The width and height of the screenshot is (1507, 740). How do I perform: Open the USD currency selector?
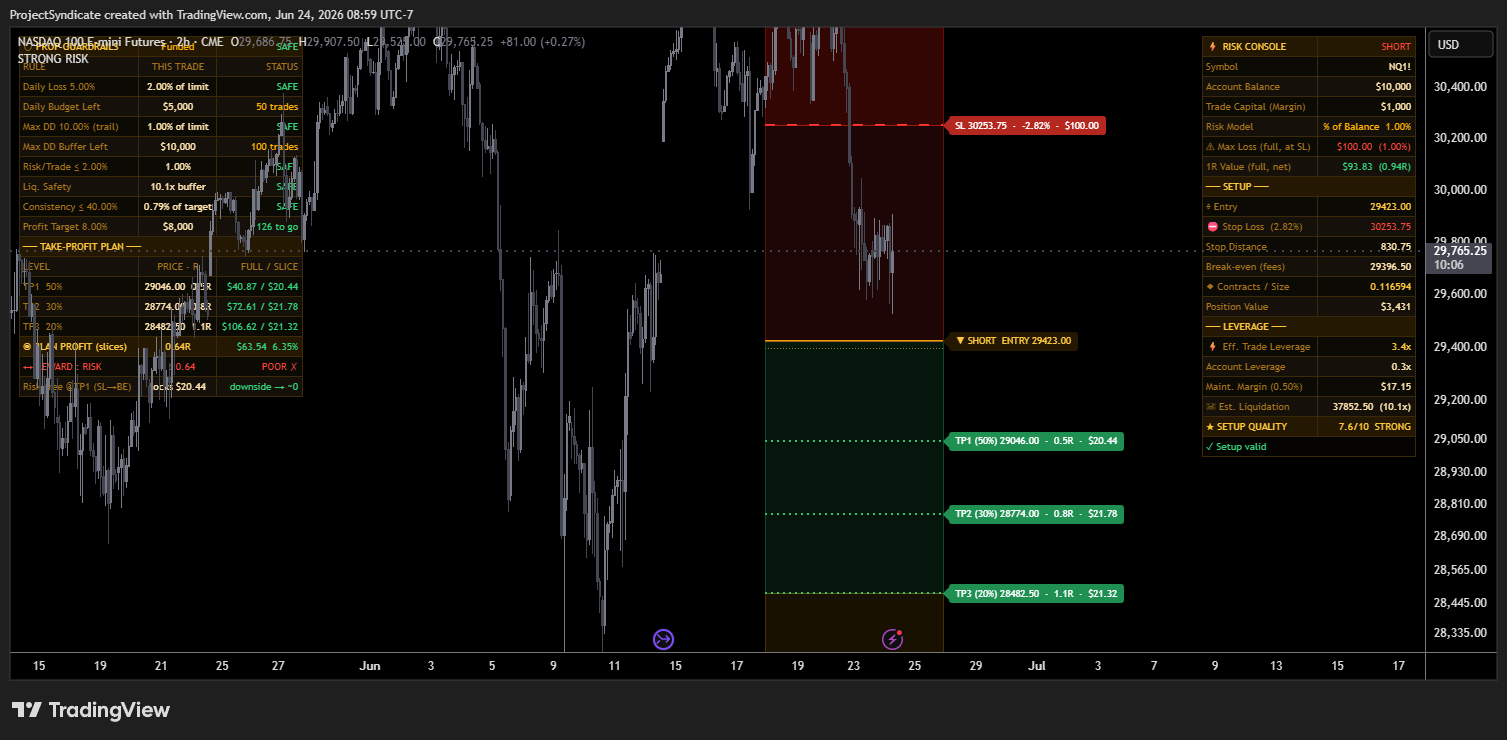[x=1462, y=45]
